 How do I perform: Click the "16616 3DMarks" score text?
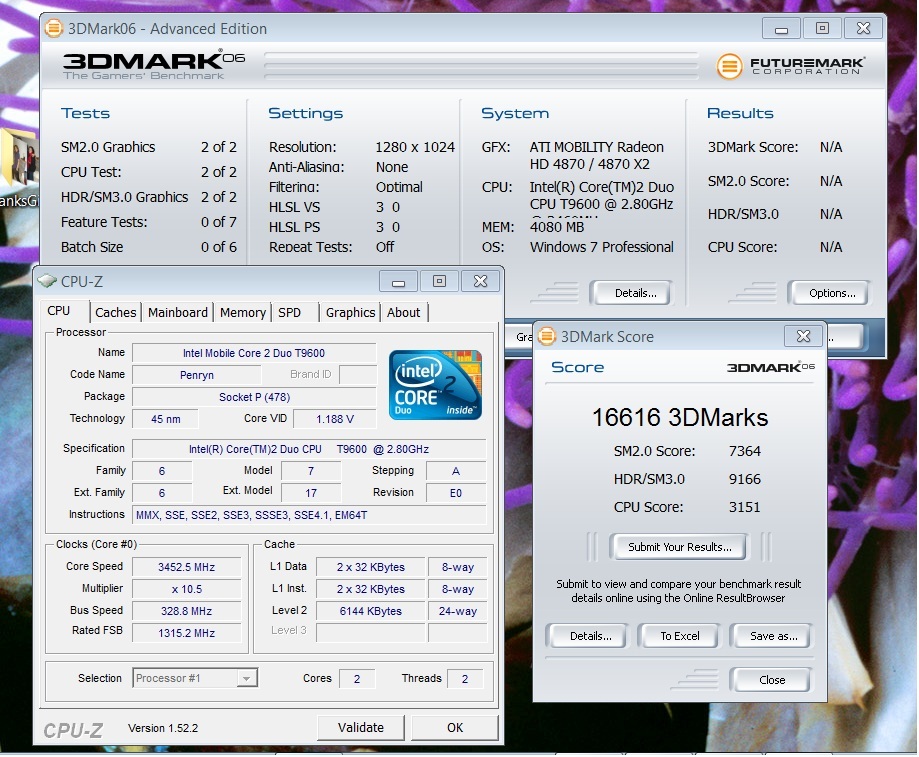[x=680, y=418]
